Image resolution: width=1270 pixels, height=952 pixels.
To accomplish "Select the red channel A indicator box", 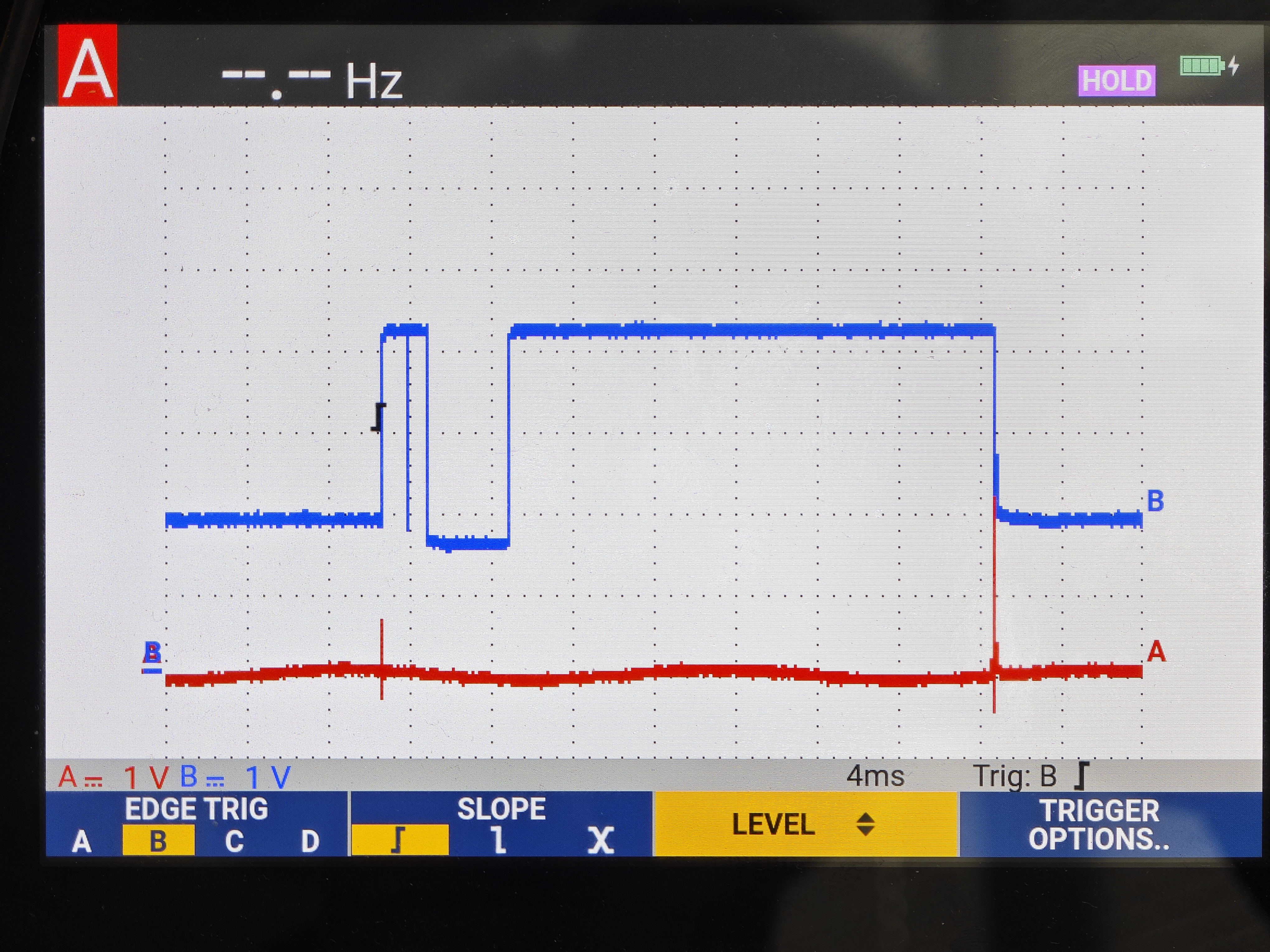I will point(87,65).
